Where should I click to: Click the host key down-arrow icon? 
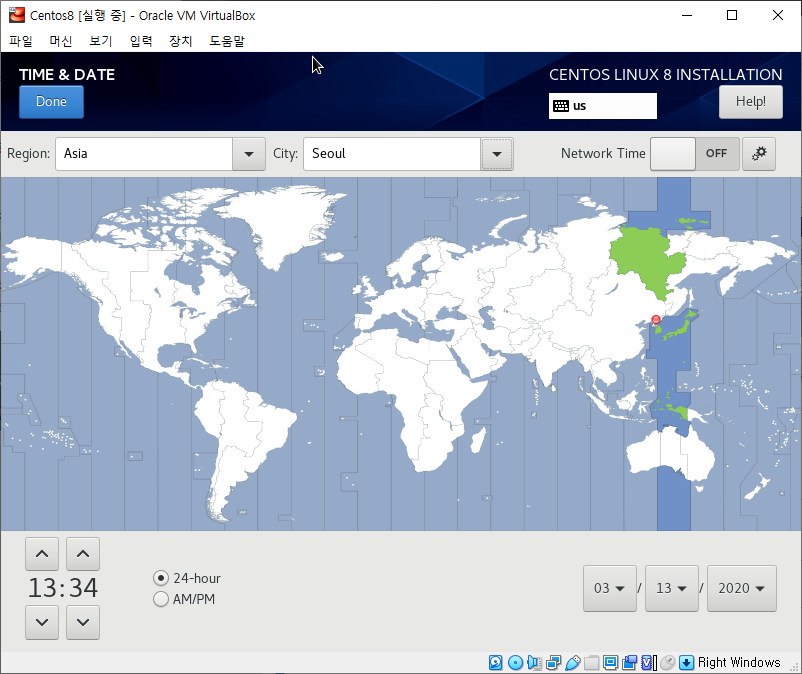point(686,663)
